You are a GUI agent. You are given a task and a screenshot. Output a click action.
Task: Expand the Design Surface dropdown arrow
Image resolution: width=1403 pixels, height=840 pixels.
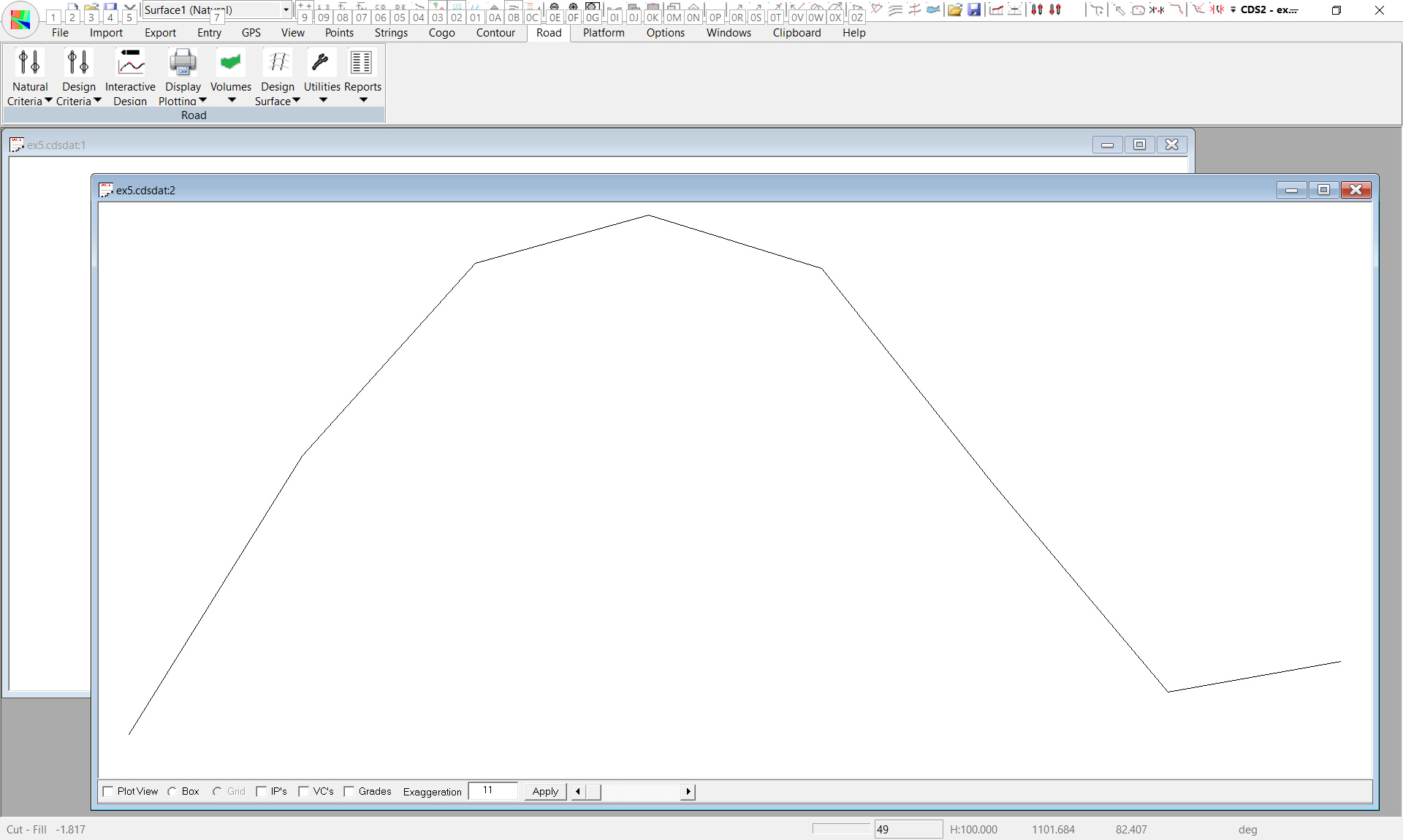(x=297, y=101)
